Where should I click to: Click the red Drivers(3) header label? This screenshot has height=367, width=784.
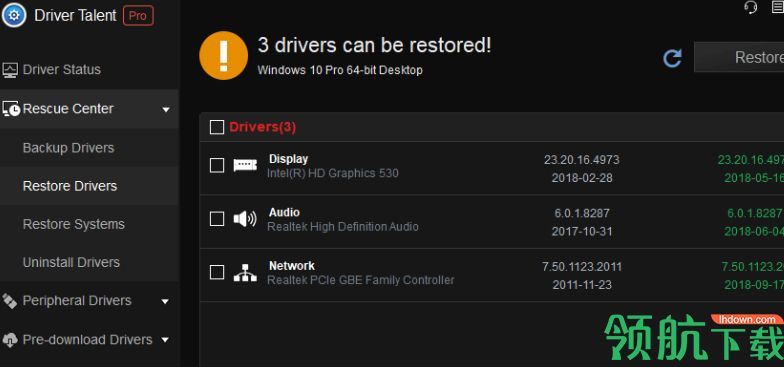(262, 128)
